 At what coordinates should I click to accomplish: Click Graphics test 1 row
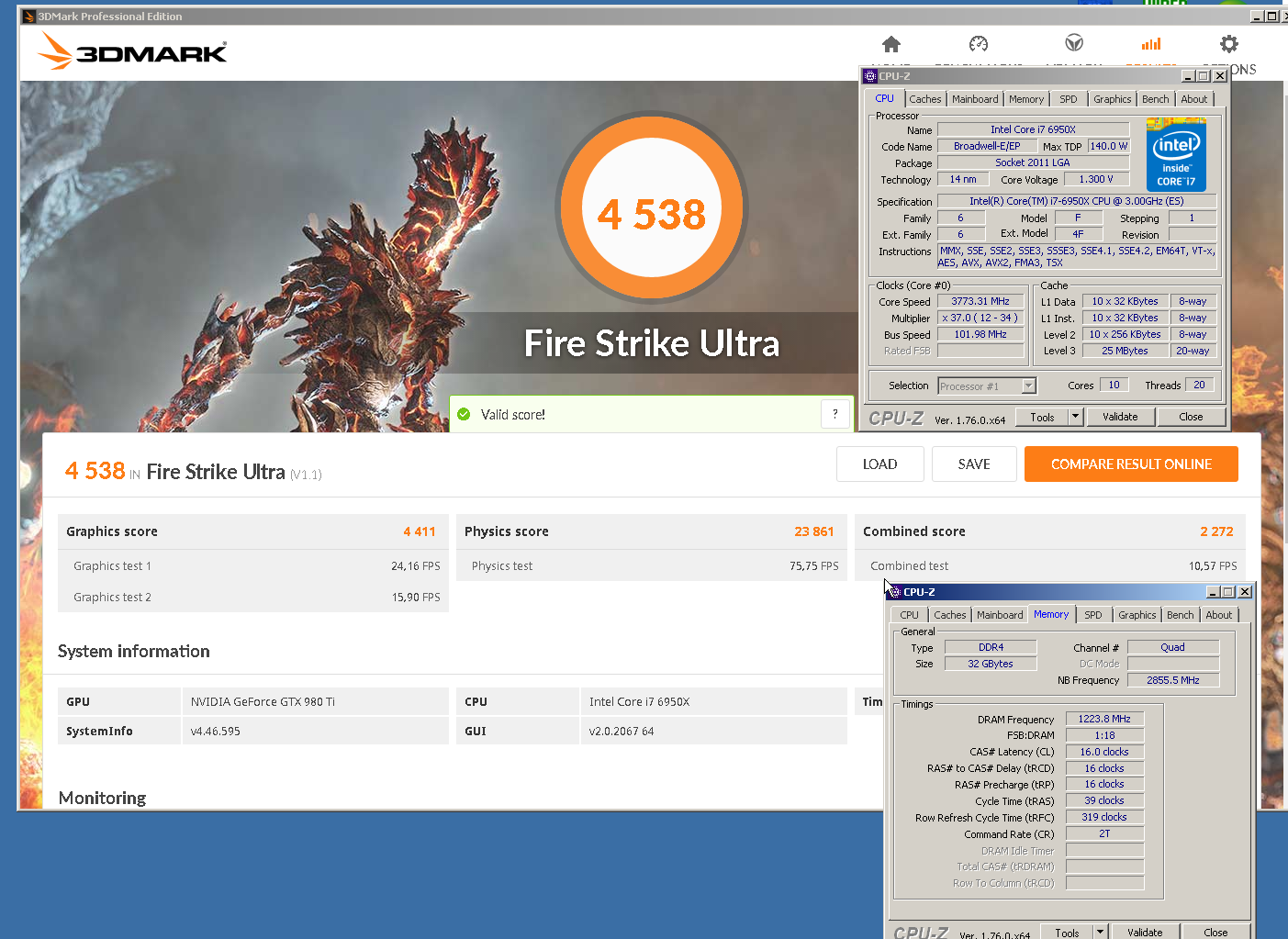(253, 566)
